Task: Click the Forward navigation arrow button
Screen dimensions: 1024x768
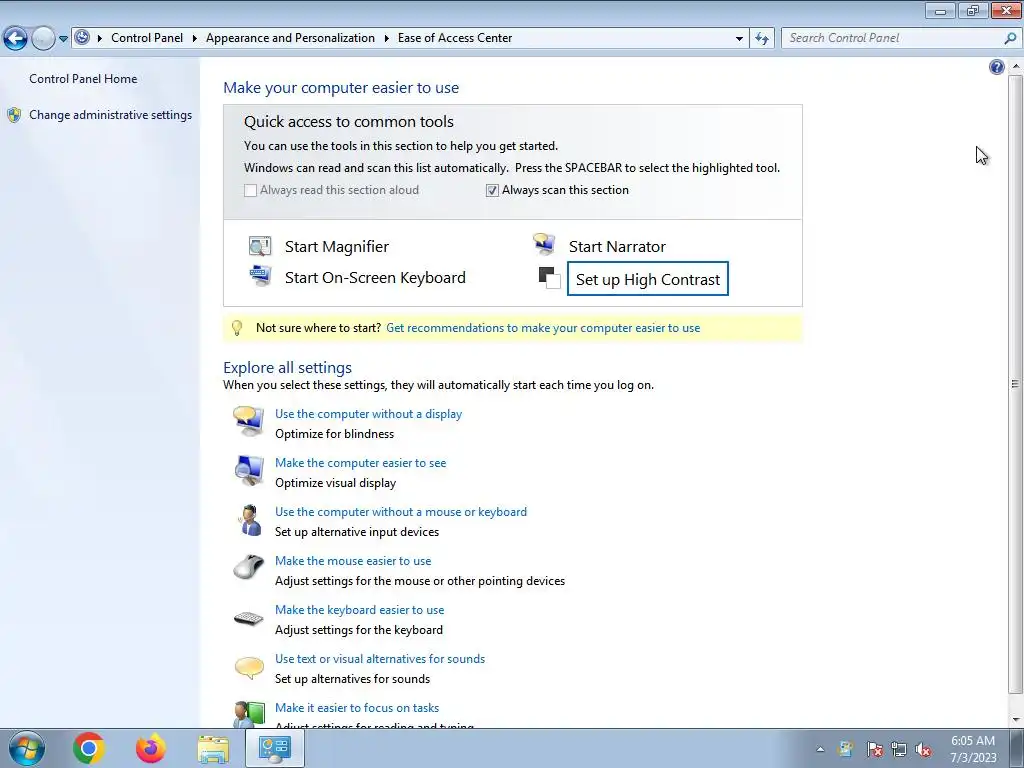Action: coord(43,39)
